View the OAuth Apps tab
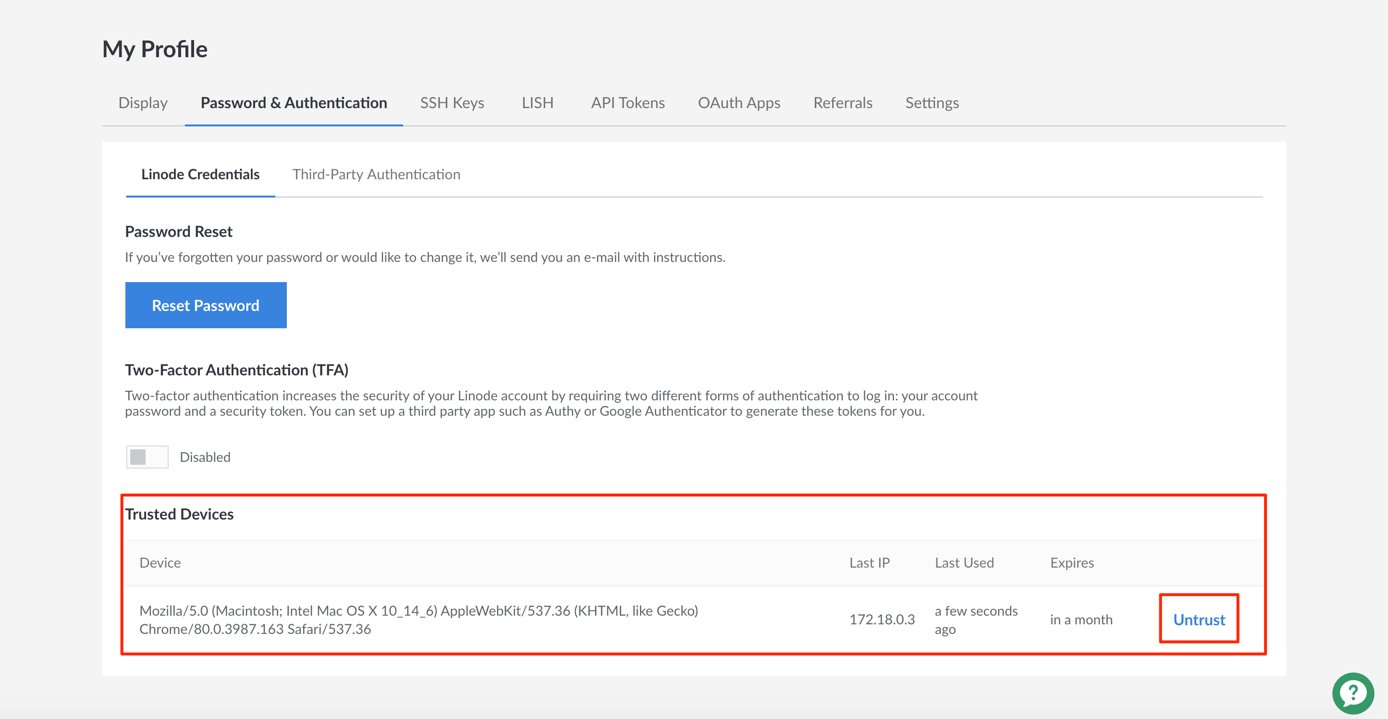Image resolution: width=1388 pixels, height=719 pixels. 739,103
